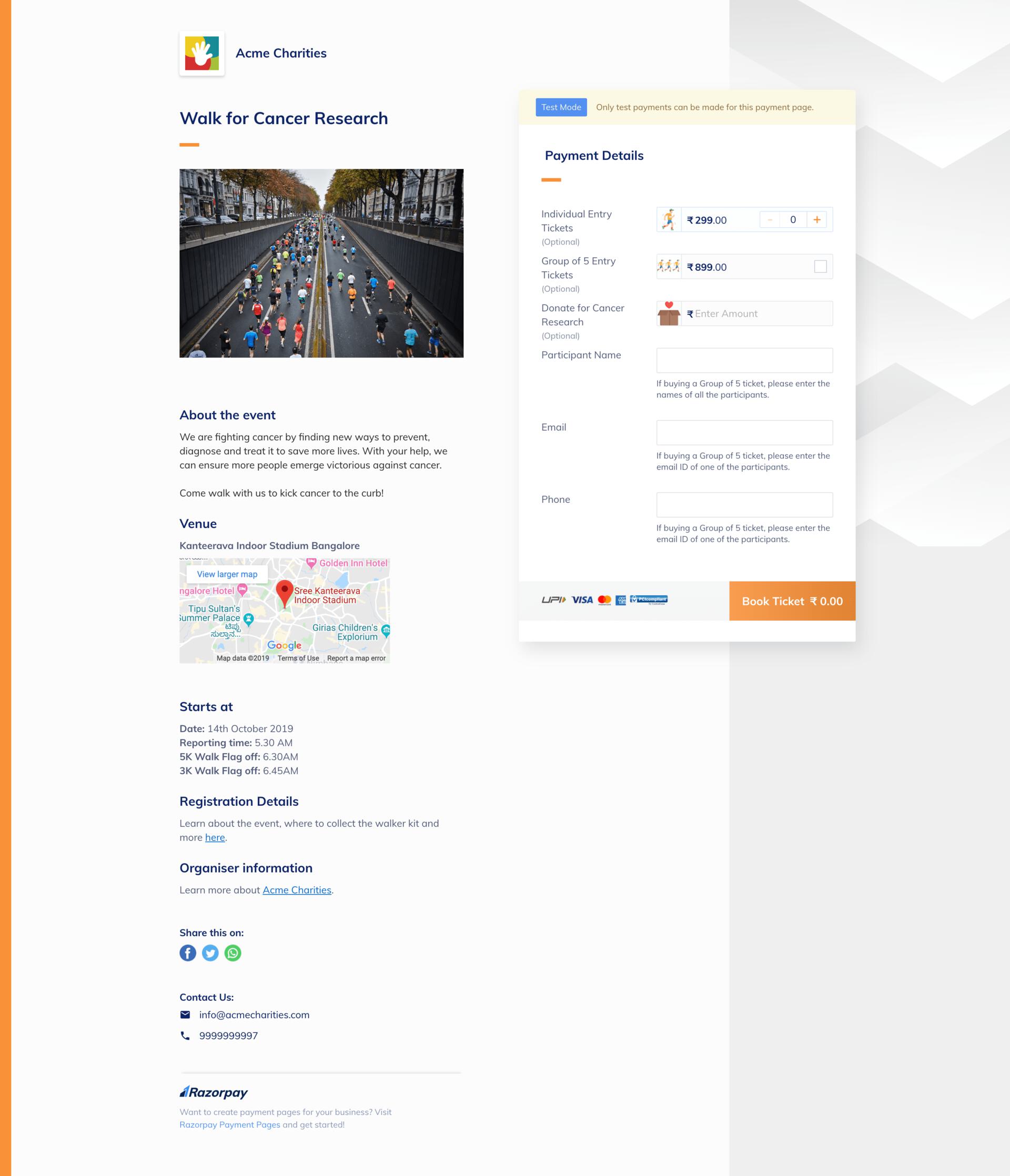Click the runner icon for Individual Entry Tickets
Viewport: 1010px width, 1176px height.
click(x=667, y=219)
